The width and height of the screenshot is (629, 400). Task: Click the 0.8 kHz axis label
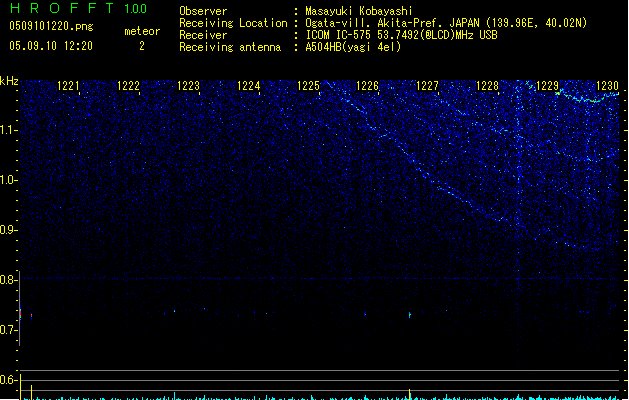click(8, 280)
